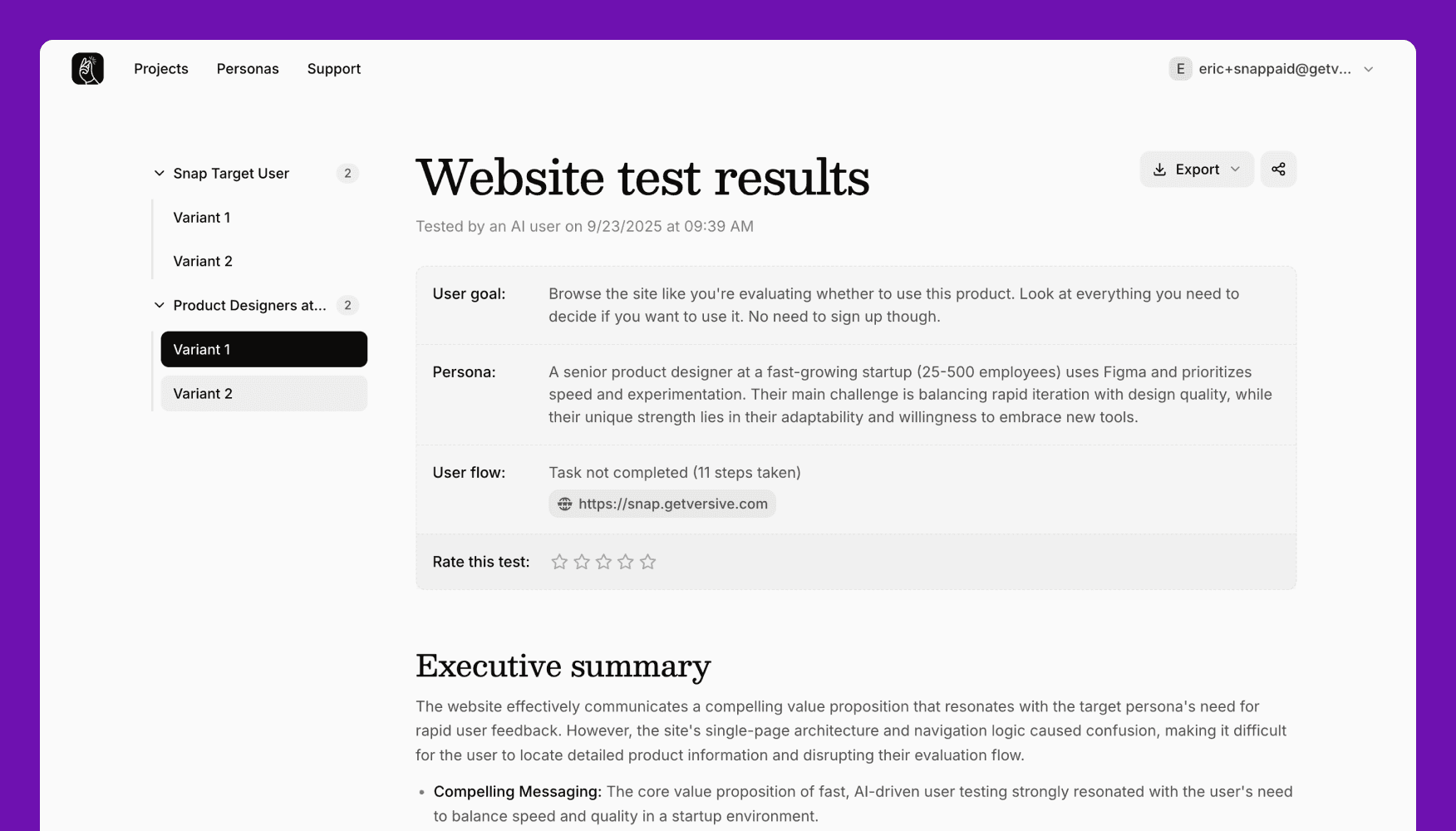Open the Personas page
Image resolution: width=1456 pixels, height=831 pixels.
point(248,69)
